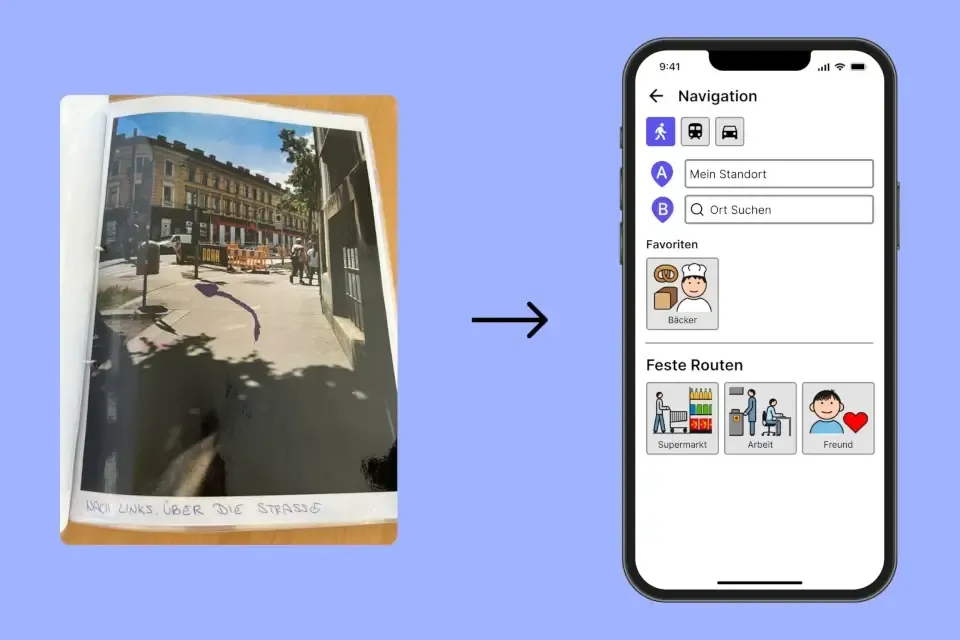The height and width of the screenshot is (640, 960).
Task: Click the Mein Standort field
Action: (778, 174)
